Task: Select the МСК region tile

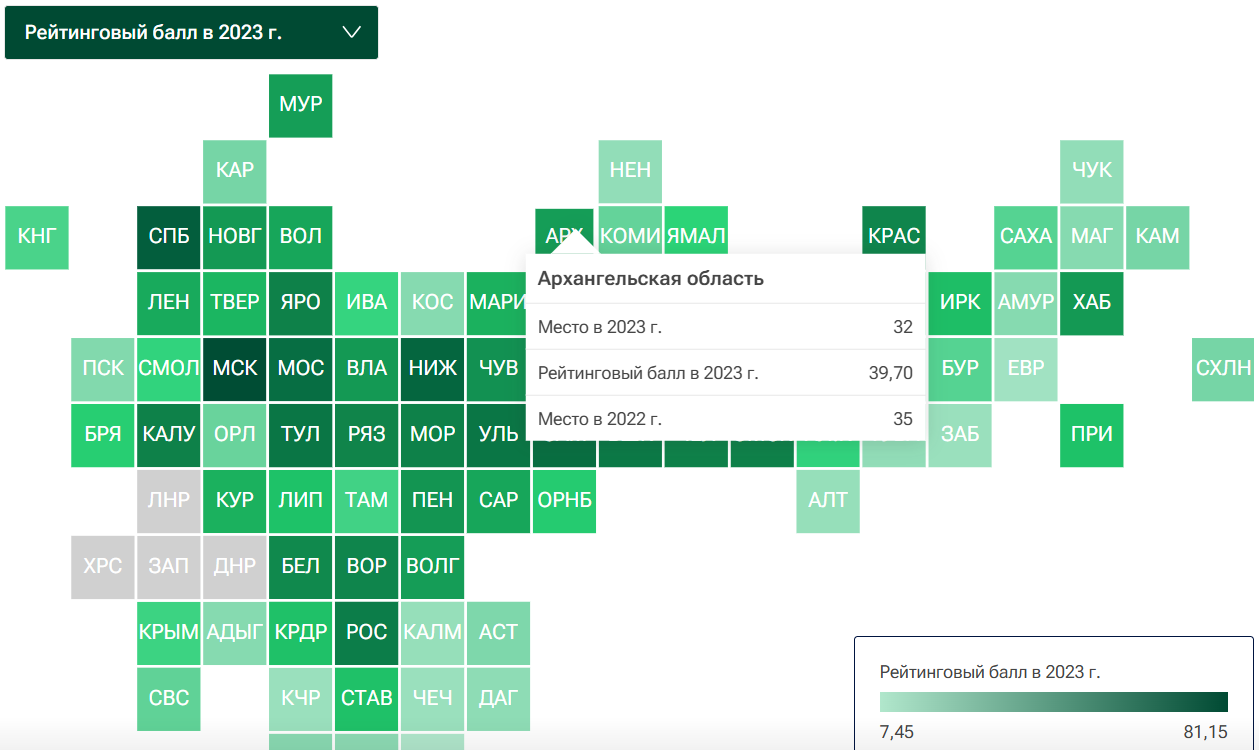Action: 235,368
